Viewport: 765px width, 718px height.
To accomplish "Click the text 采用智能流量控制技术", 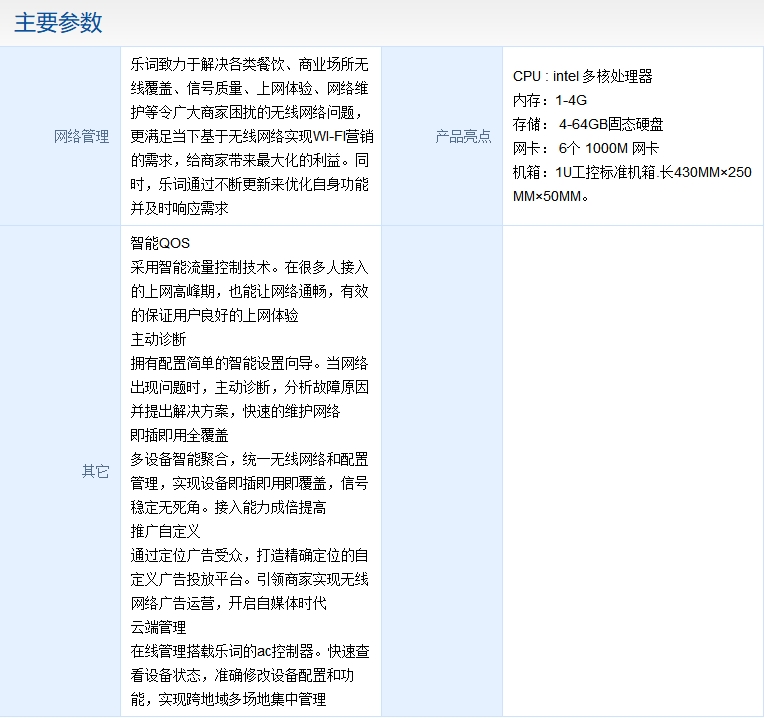I will [x=201, y=267].
